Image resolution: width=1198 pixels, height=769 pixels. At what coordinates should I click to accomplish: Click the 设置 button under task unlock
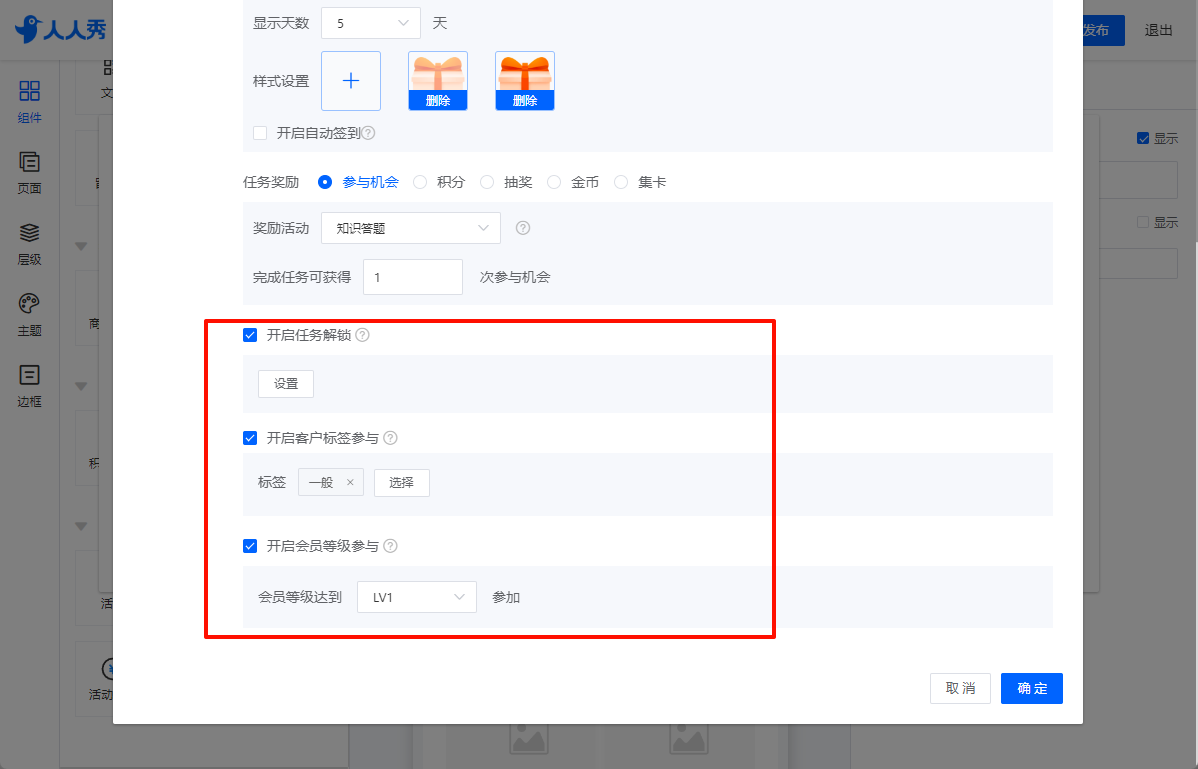click(286, 384)
